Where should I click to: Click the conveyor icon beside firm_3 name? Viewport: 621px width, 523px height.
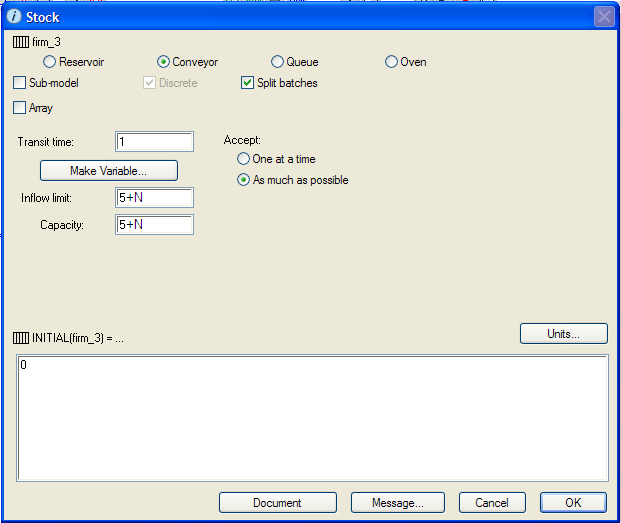21,42
